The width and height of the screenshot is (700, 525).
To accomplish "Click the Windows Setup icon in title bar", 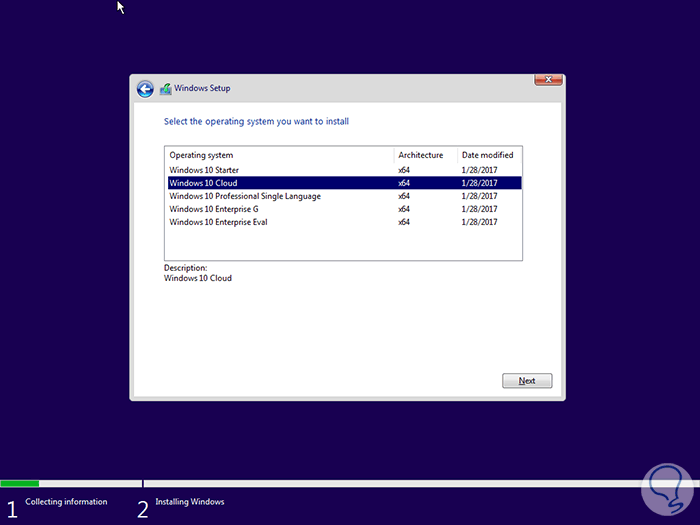I will click(x=166, y=88).
